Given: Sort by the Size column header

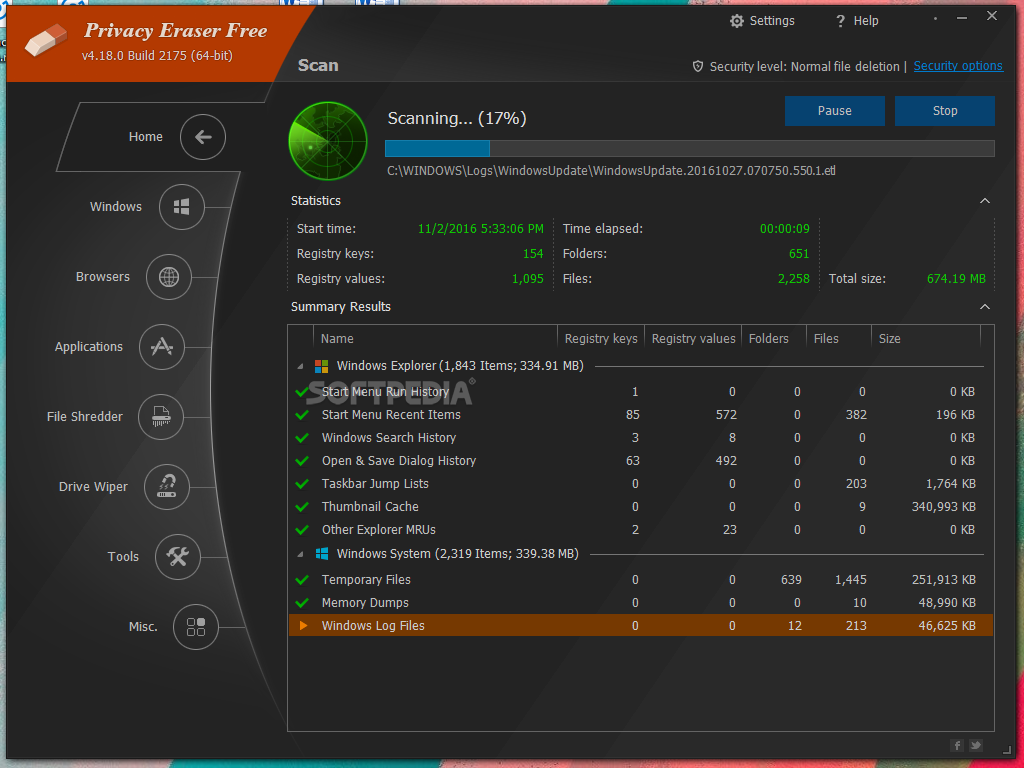Looking at the screenshot, I should [926, 339].
